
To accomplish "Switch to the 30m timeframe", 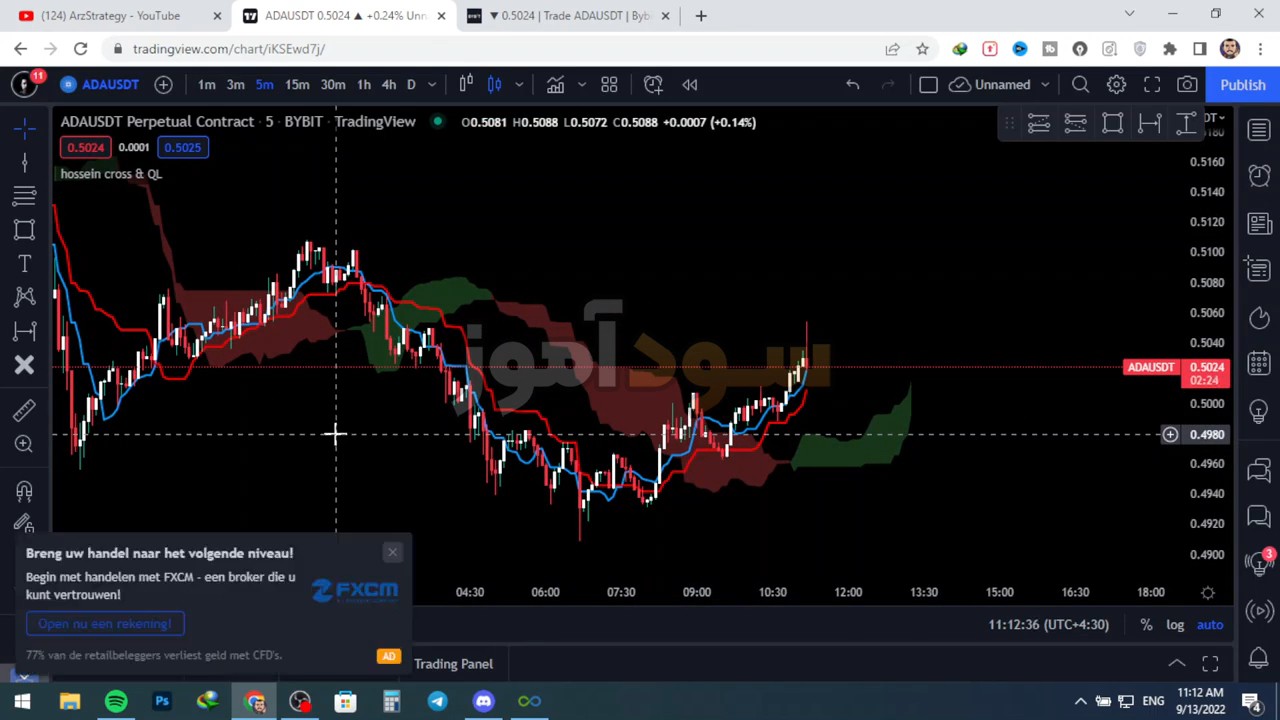I will pos(333,85).
